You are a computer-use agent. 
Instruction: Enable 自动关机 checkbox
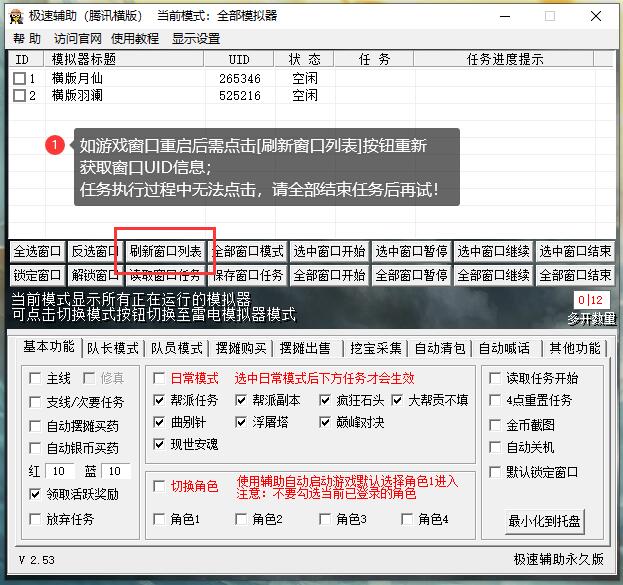[495, 448]
